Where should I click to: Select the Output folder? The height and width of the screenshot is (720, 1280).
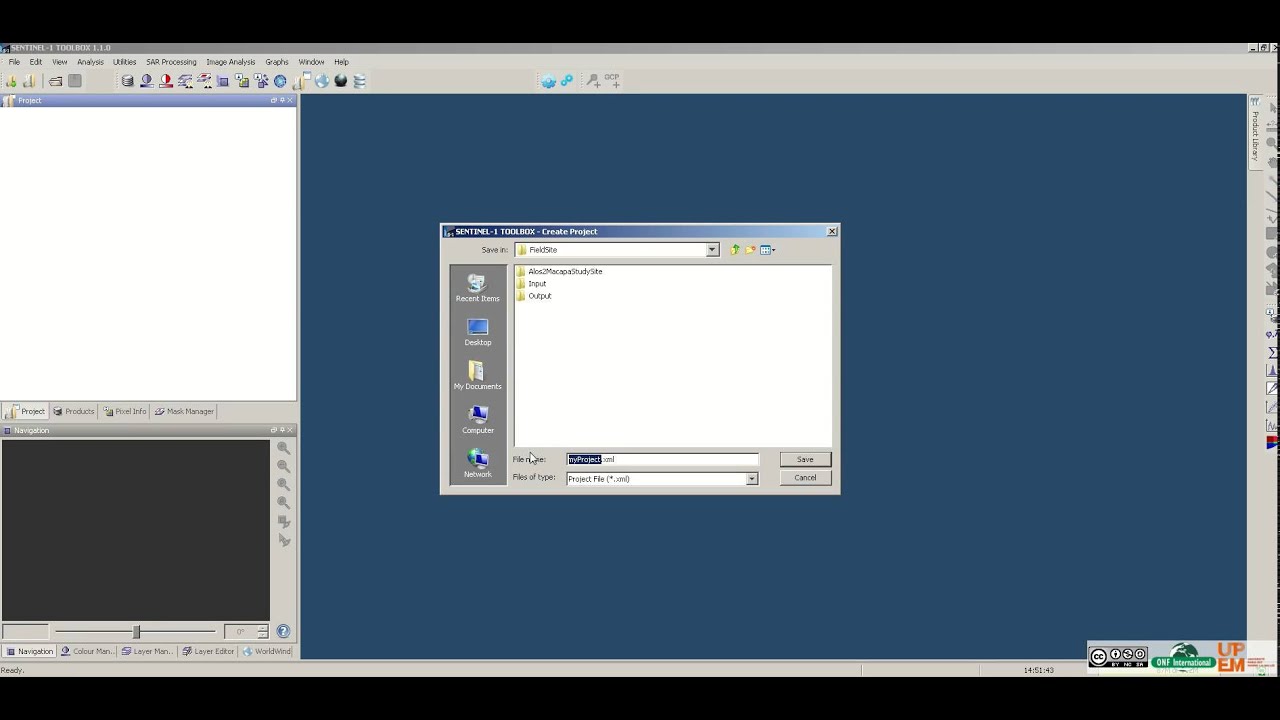pyautogui.click(x=533, y=296)
